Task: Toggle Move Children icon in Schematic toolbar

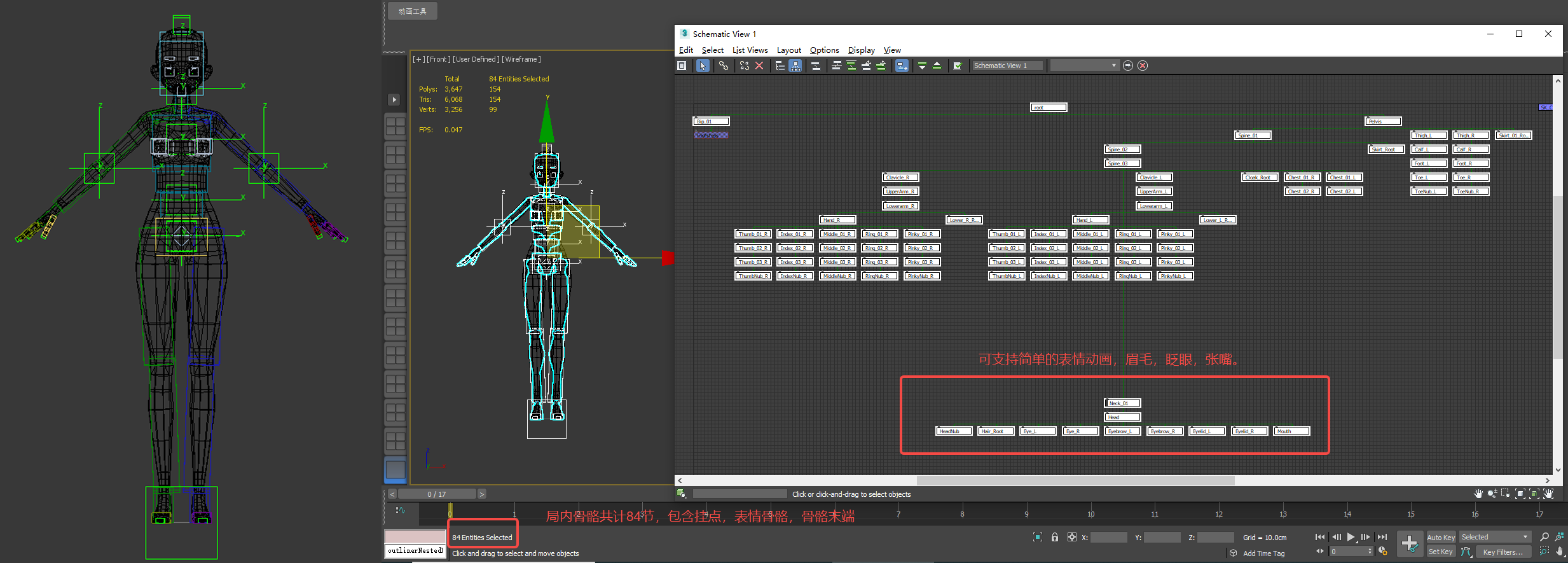Action: pos(902,66)
